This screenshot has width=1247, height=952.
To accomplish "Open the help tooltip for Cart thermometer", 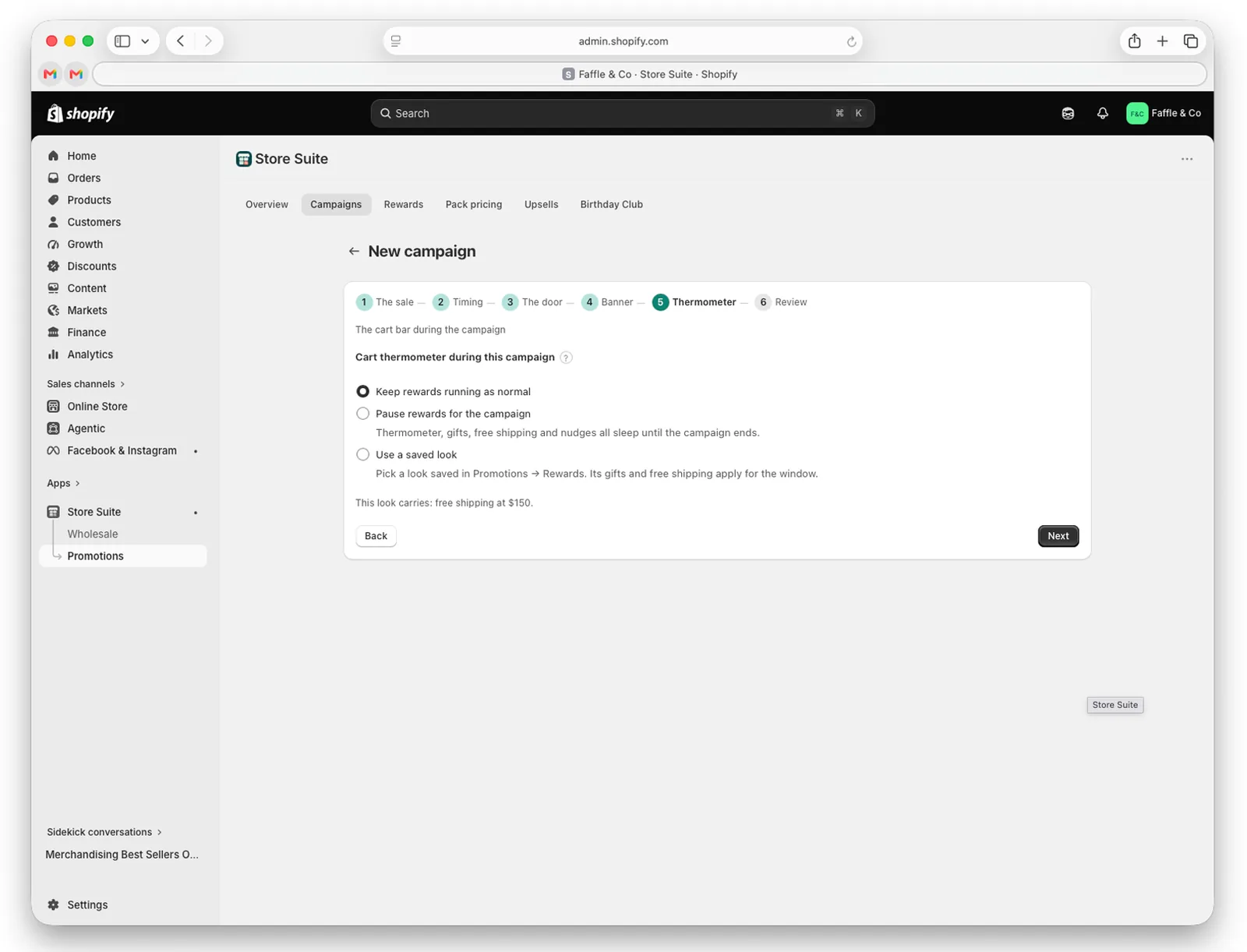I will [x=567, y=358].
